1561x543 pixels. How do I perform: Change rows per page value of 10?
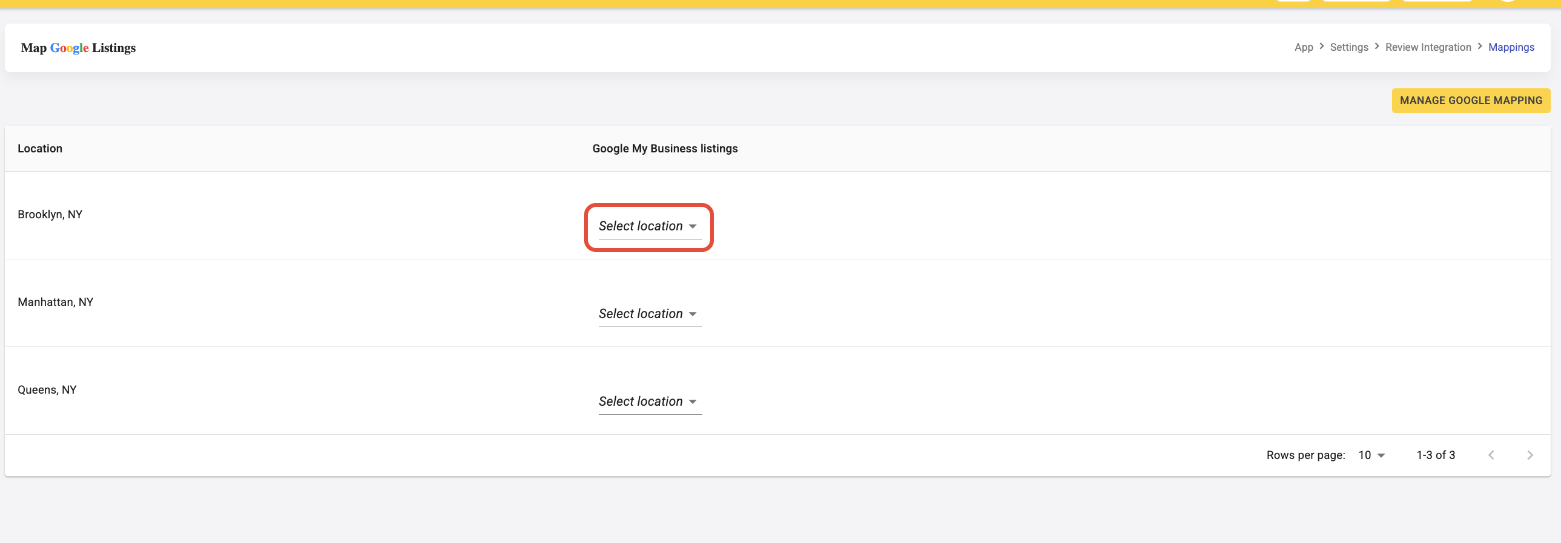1372,455
